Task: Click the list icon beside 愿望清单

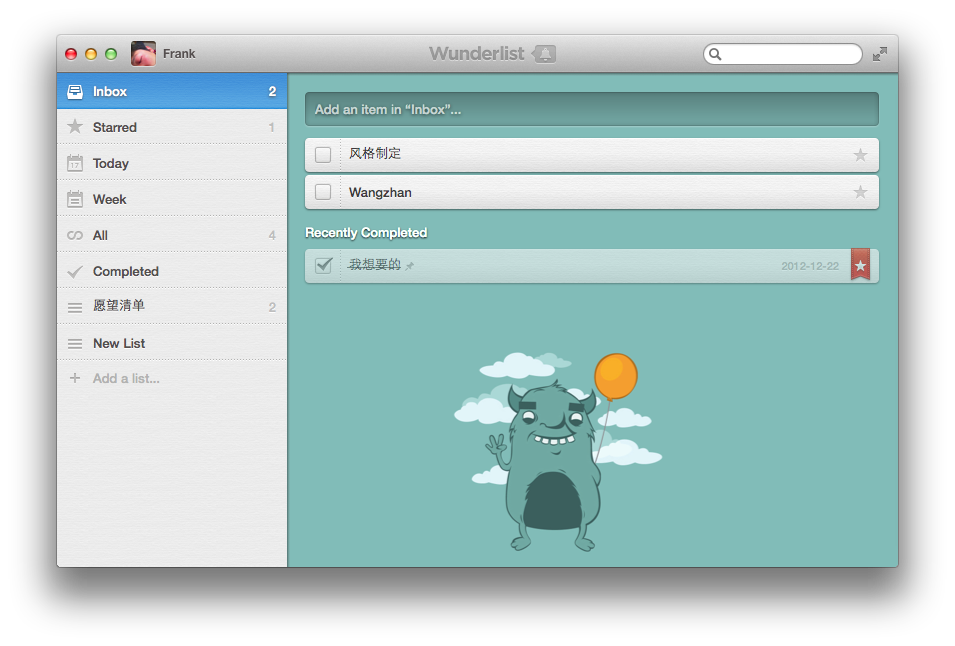Action: [75, 307]
